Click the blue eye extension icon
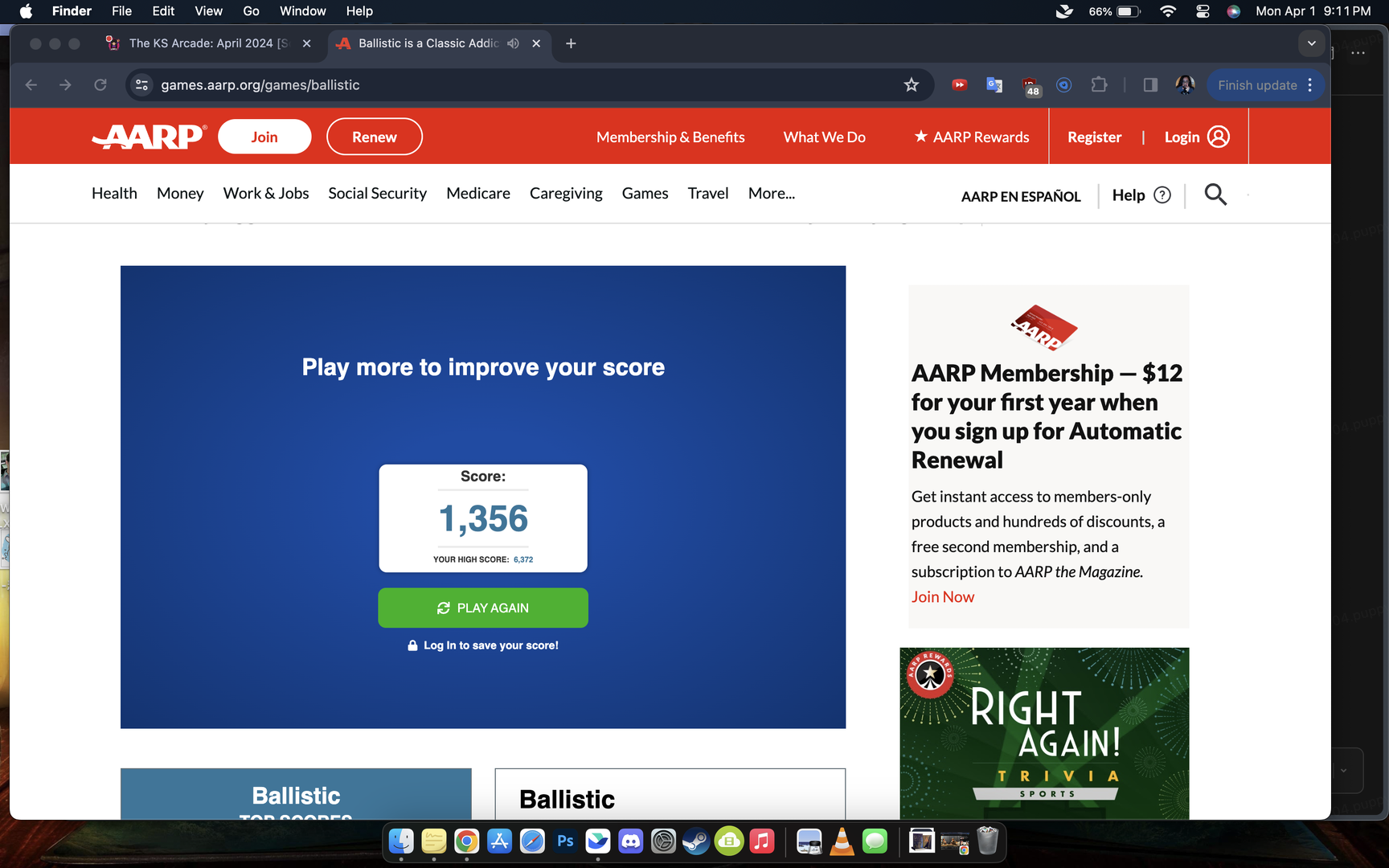The image size is (1389, 868). coord(1063,85)
